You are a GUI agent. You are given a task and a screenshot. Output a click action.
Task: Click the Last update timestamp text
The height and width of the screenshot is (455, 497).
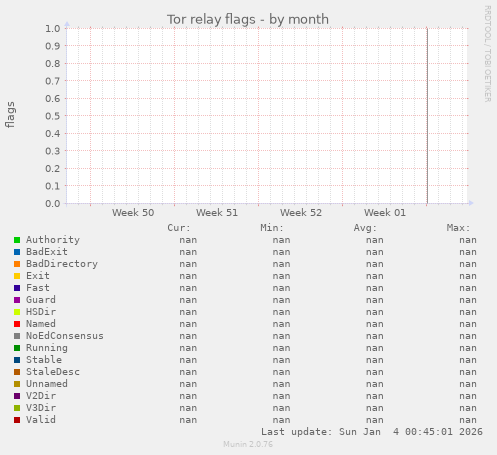(x=372, y=432)
